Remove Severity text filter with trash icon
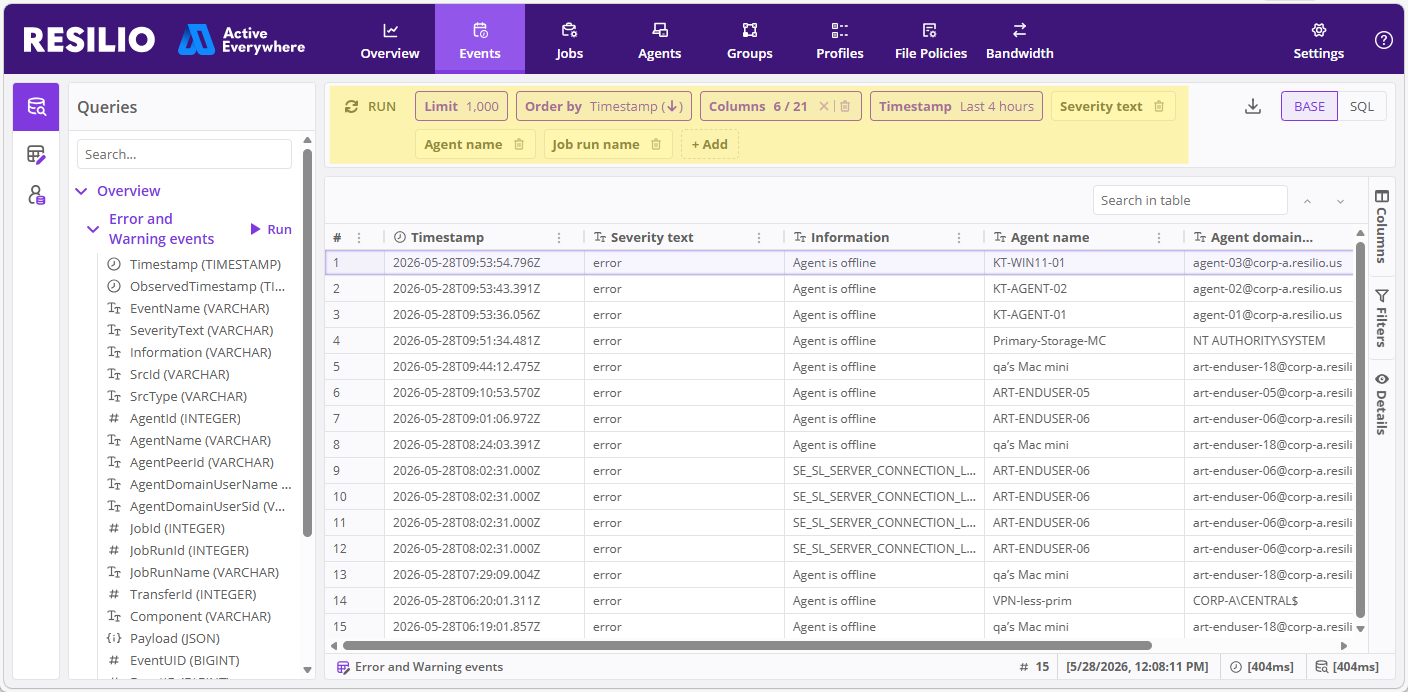 coord(1159,106)
